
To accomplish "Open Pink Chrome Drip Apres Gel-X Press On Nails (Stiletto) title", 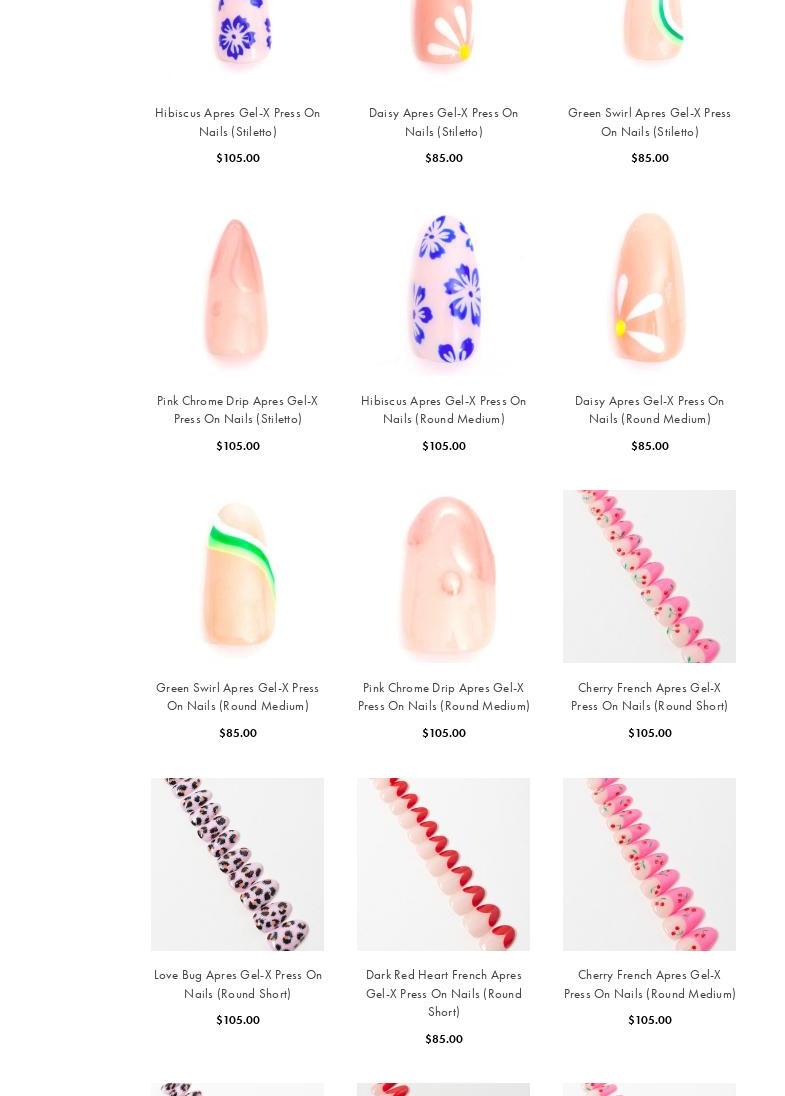I will [x=238, y=410].
